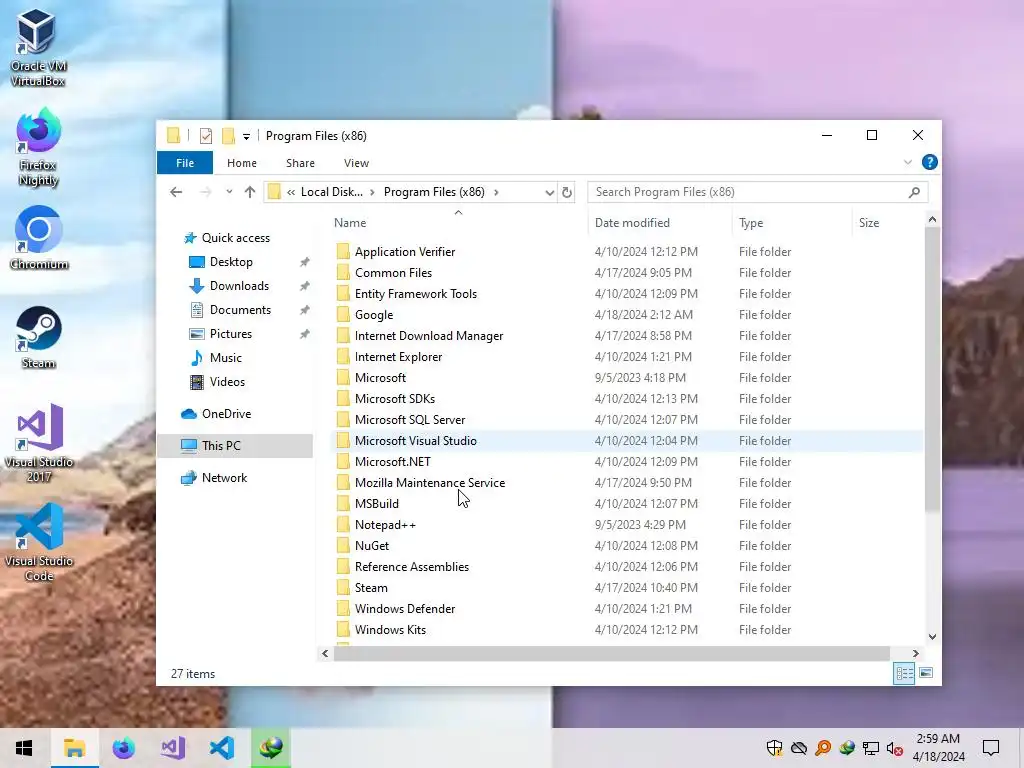Go back with the back arrow
This screenshot has width=1024, height=768.
tap(176, 192)
